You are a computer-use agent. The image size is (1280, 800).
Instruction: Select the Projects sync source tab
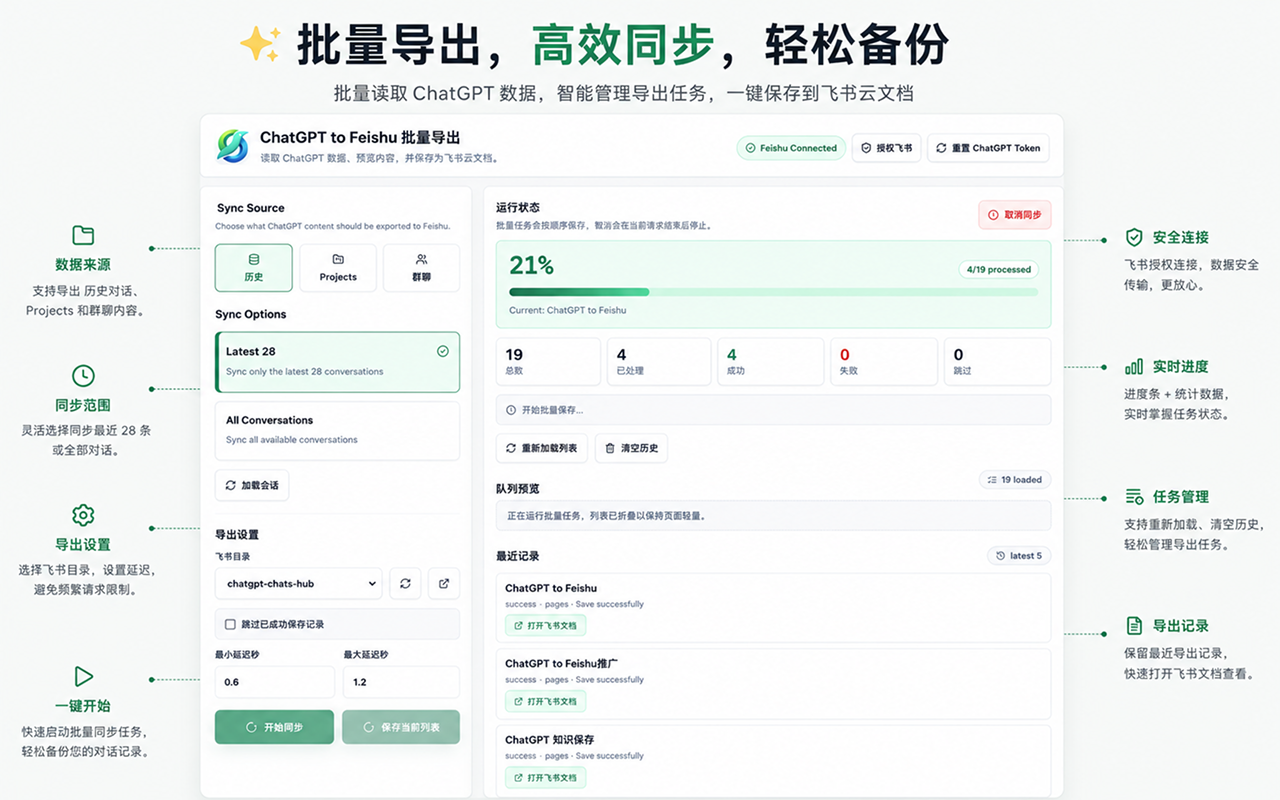tap(338, 268)
